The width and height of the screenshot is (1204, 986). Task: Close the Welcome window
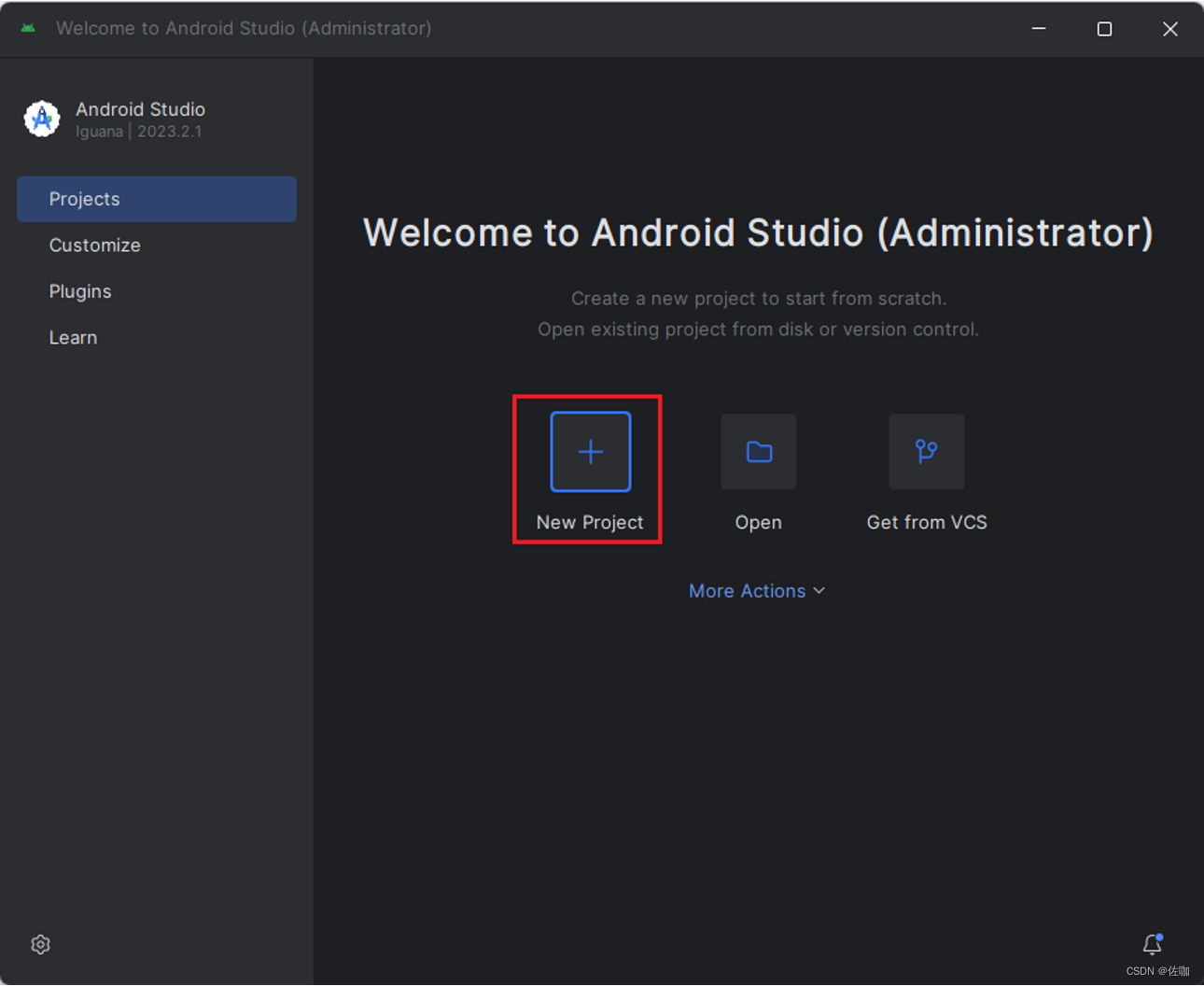[1170, 29]
